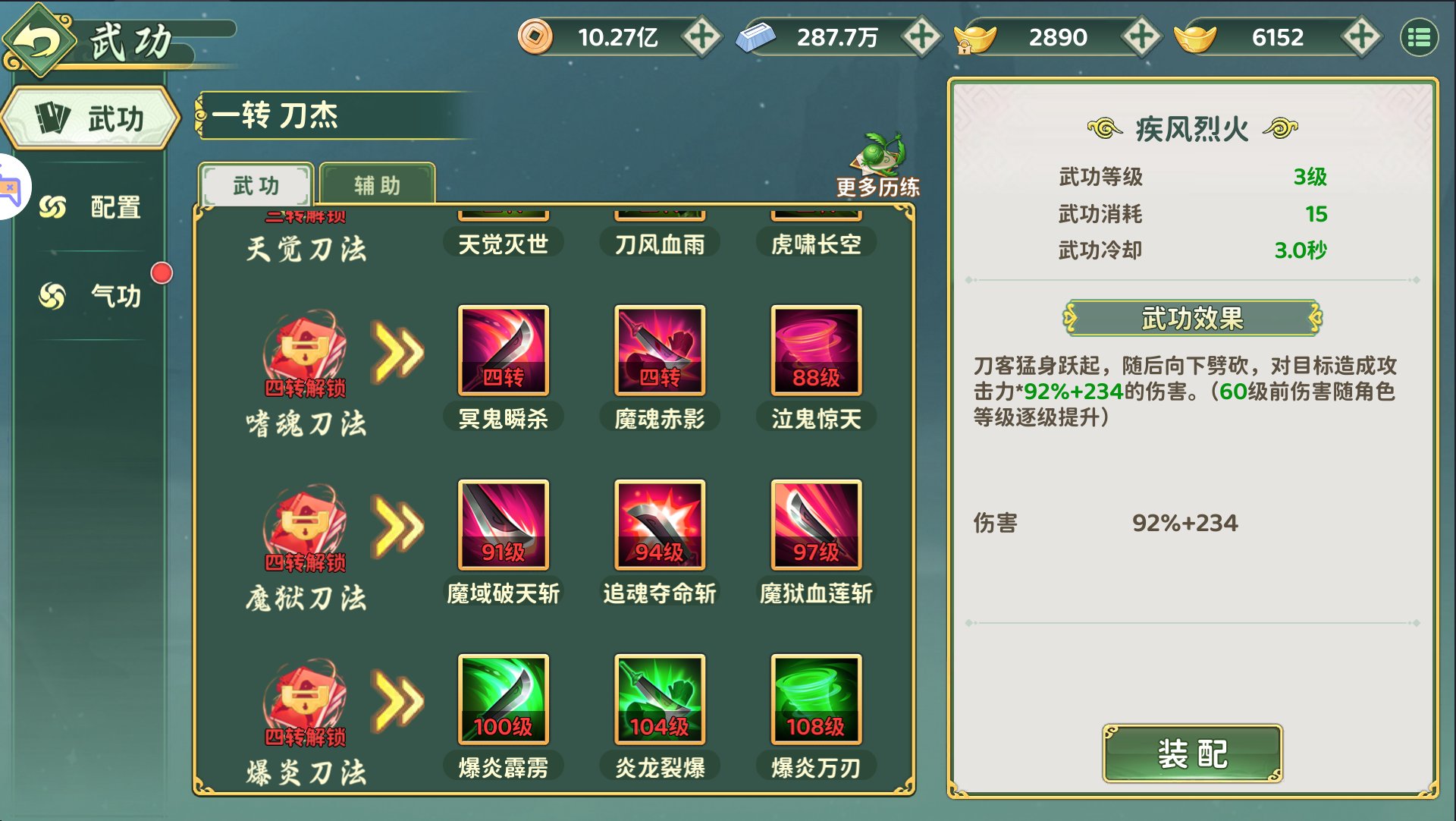Select the 爆炎万刃 skill icon

click(x=816, y=700)
